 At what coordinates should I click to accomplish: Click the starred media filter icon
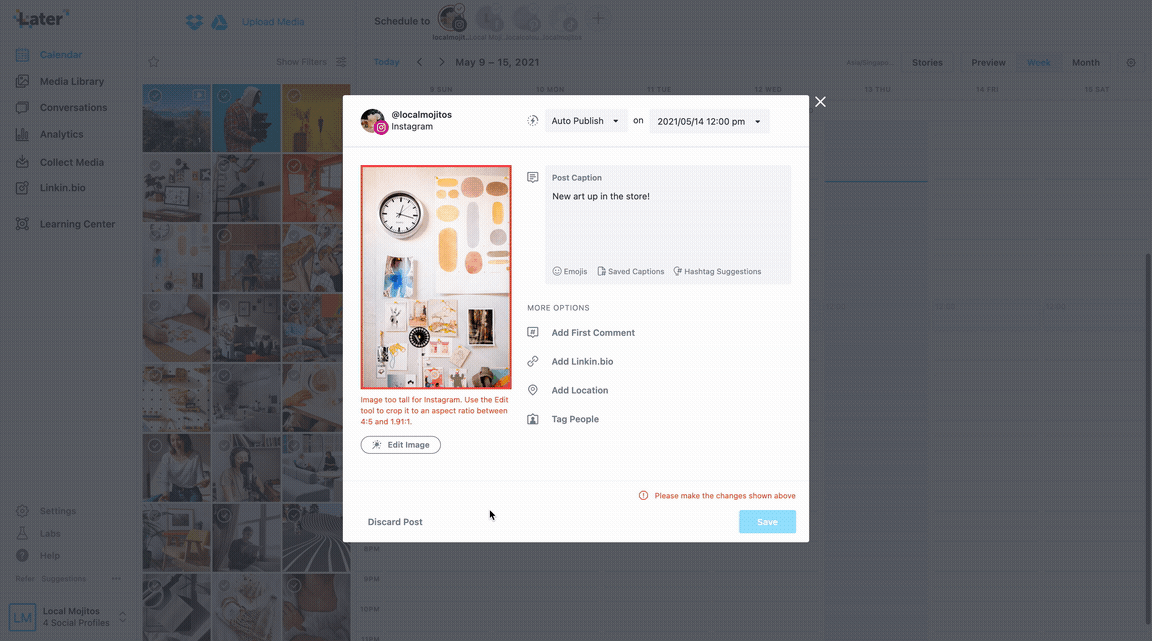154,62
